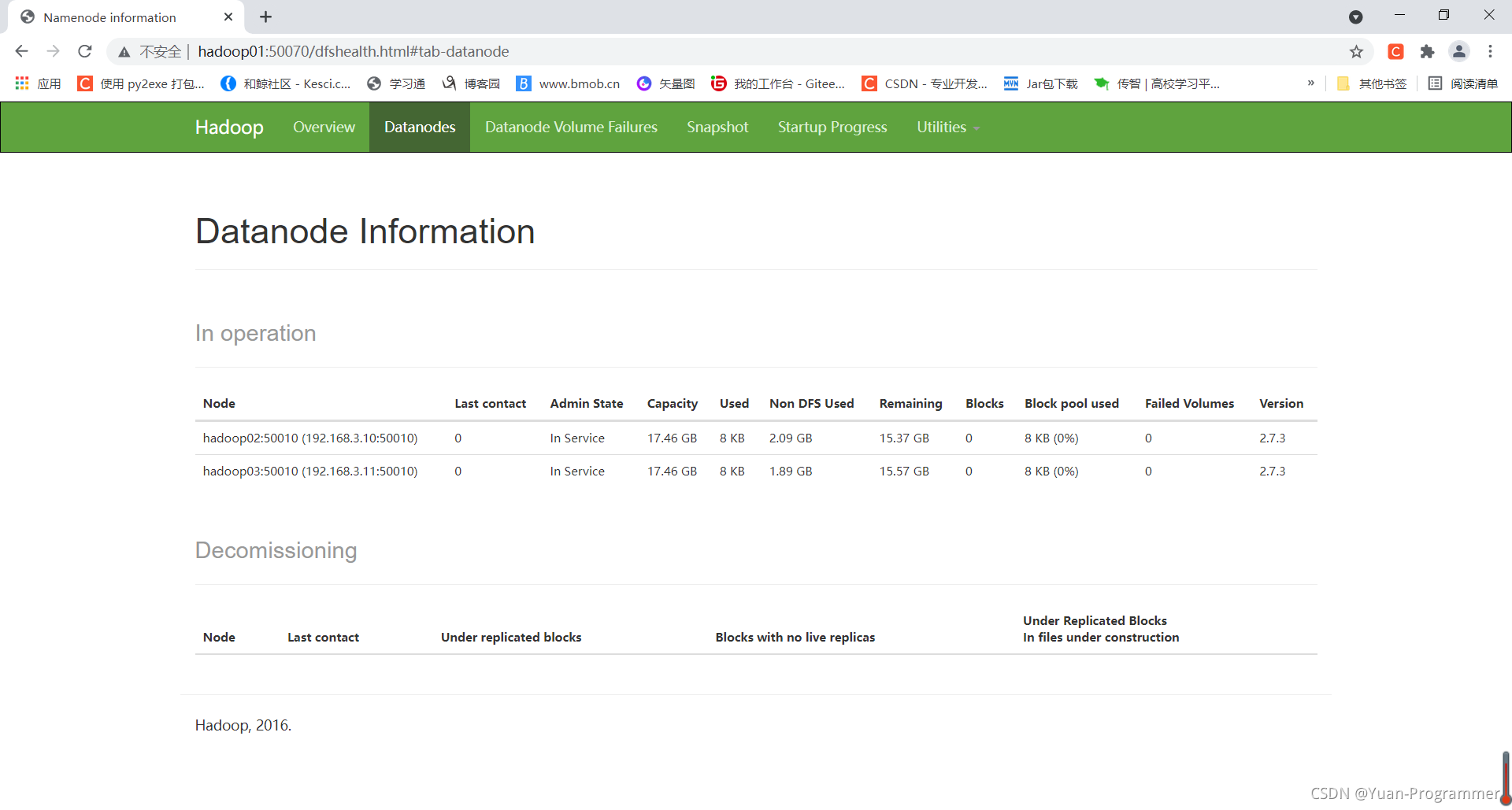Viewport: 1512px width, 810px height.
Task: Open a new tab with the plus button
Action: coord(266,17)
